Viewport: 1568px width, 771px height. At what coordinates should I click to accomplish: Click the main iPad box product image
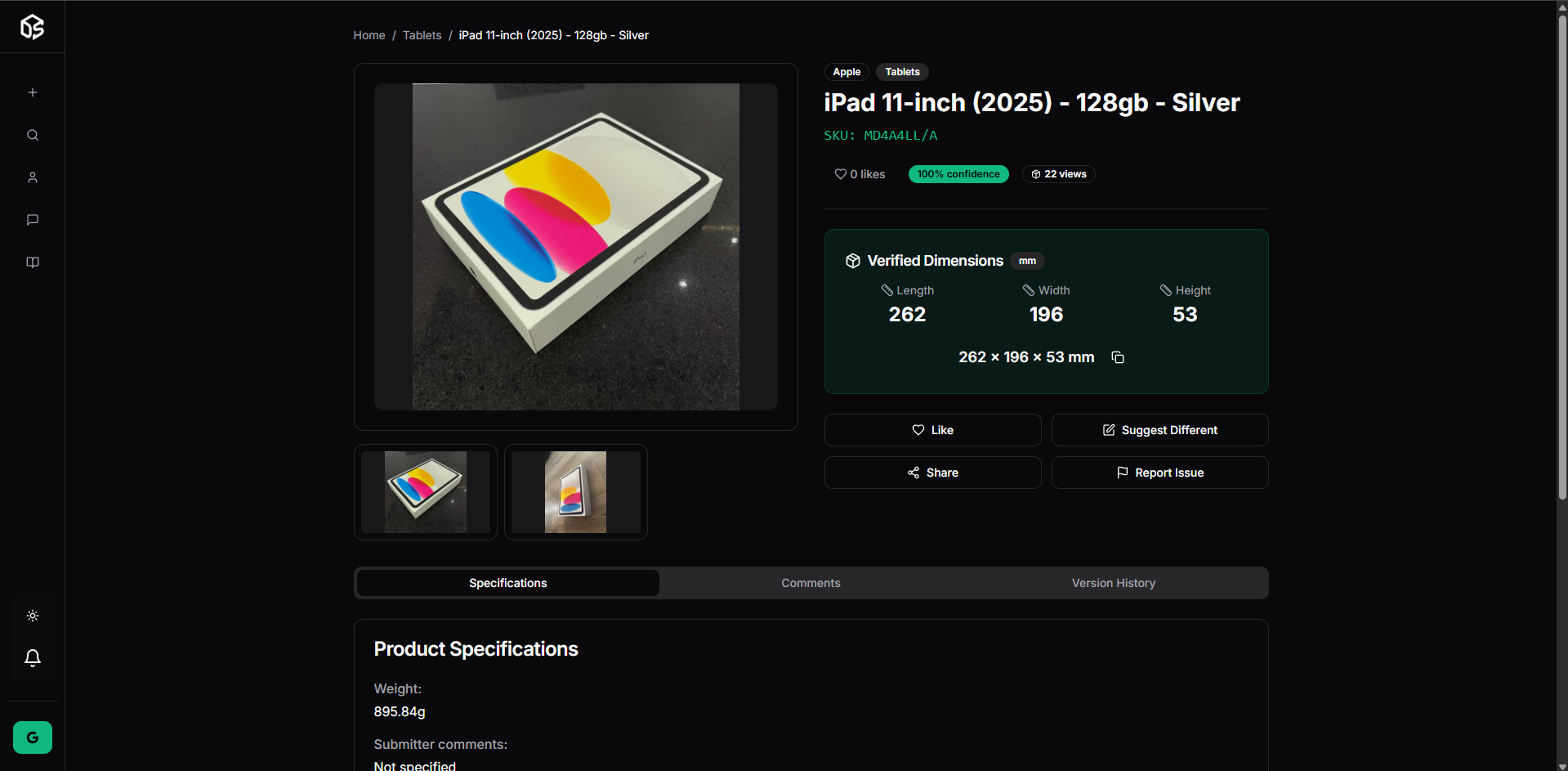pyautogui.click(x=576, y=247)
